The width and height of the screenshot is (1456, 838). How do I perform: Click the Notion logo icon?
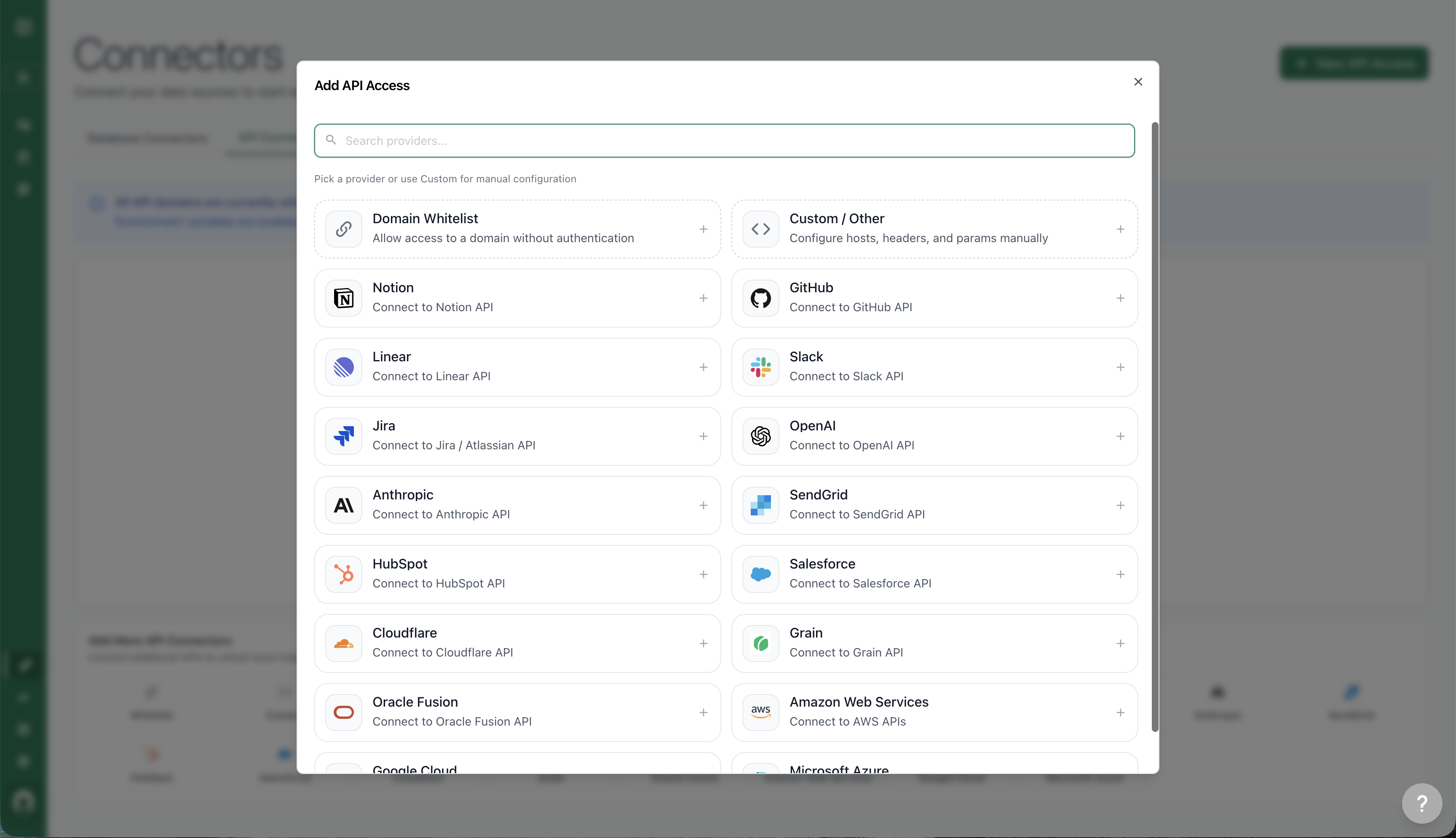click(344, 298)
